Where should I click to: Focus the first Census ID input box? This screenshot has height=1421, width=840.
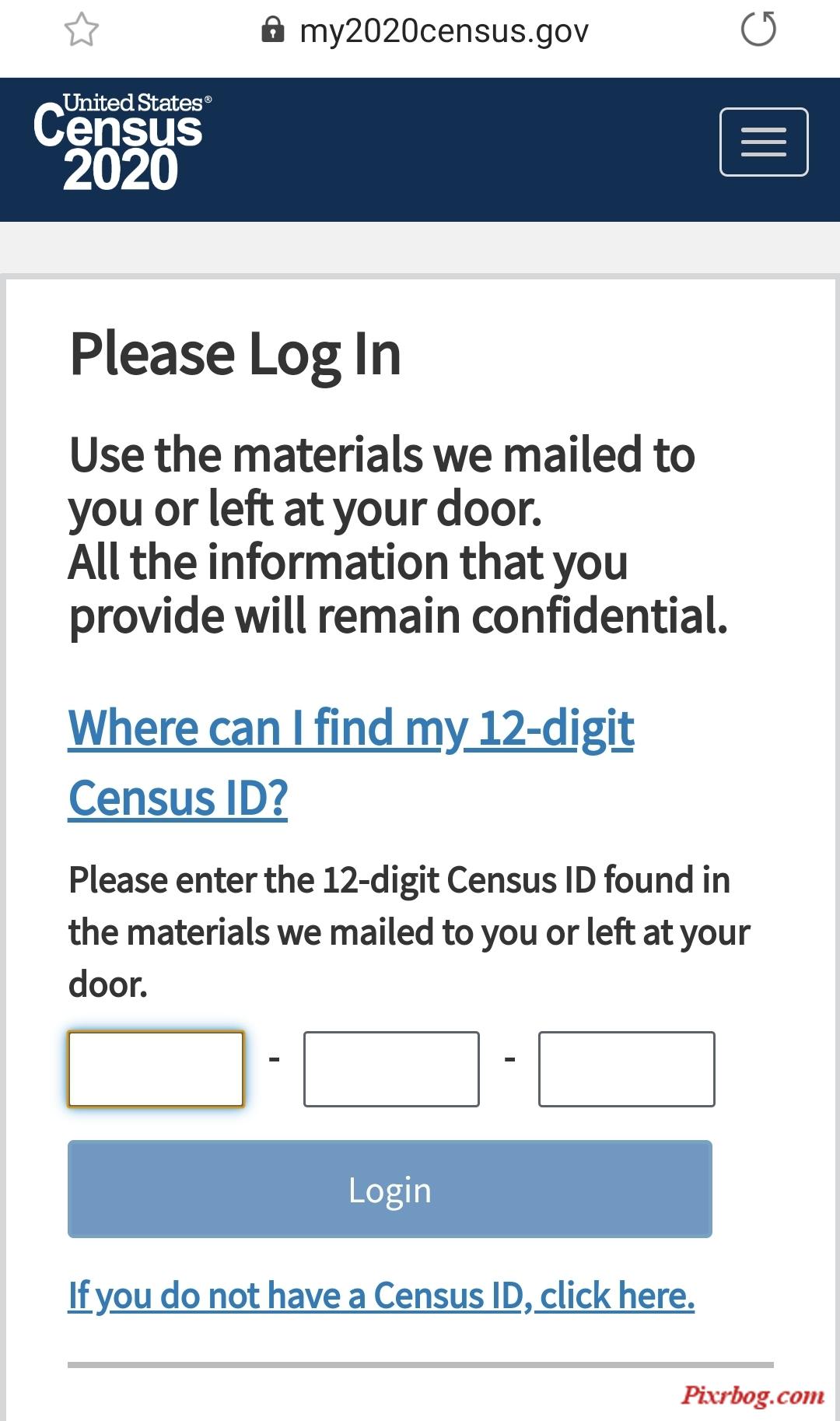(x=156, y=1068)
